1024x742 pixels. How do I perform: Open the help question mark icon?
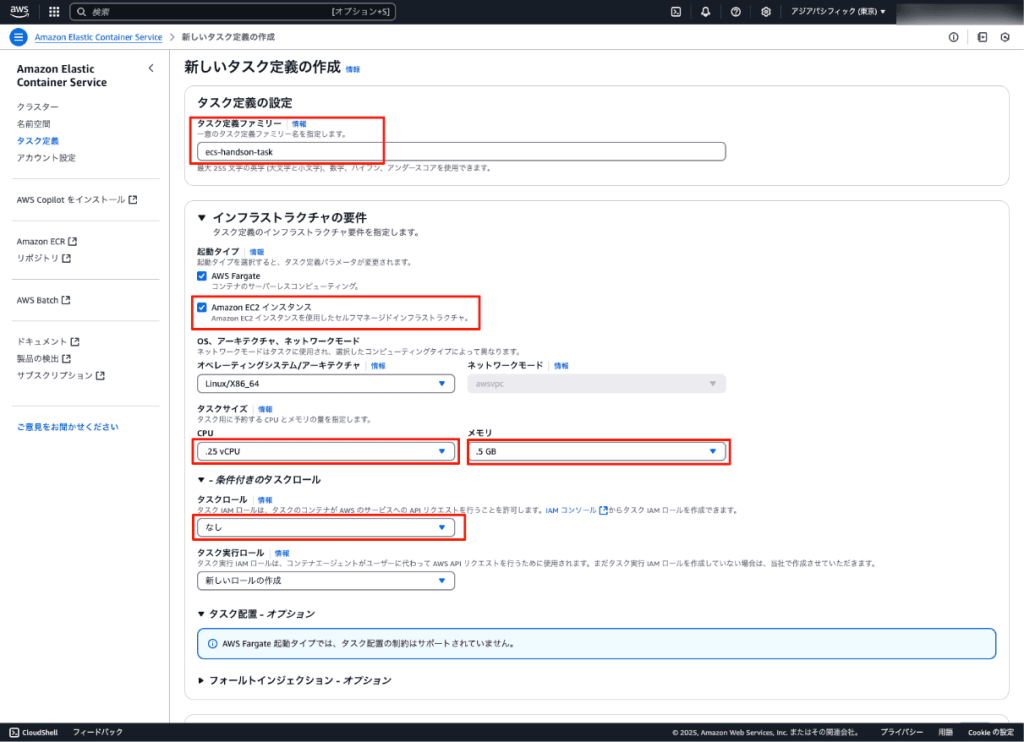(x=736, y=12)
